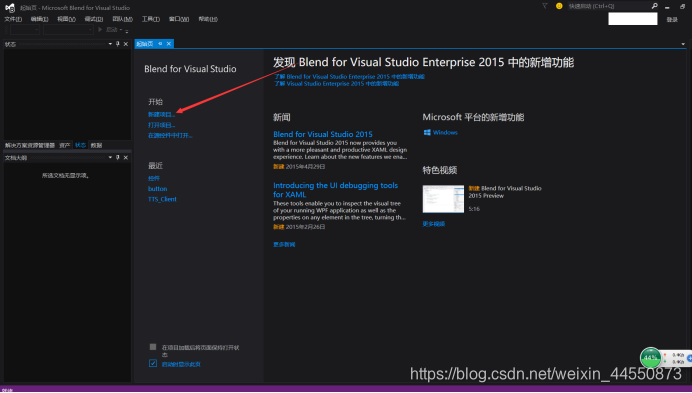Open the 帮助(H) menu

pyautogui.click(x=208, y=19)
